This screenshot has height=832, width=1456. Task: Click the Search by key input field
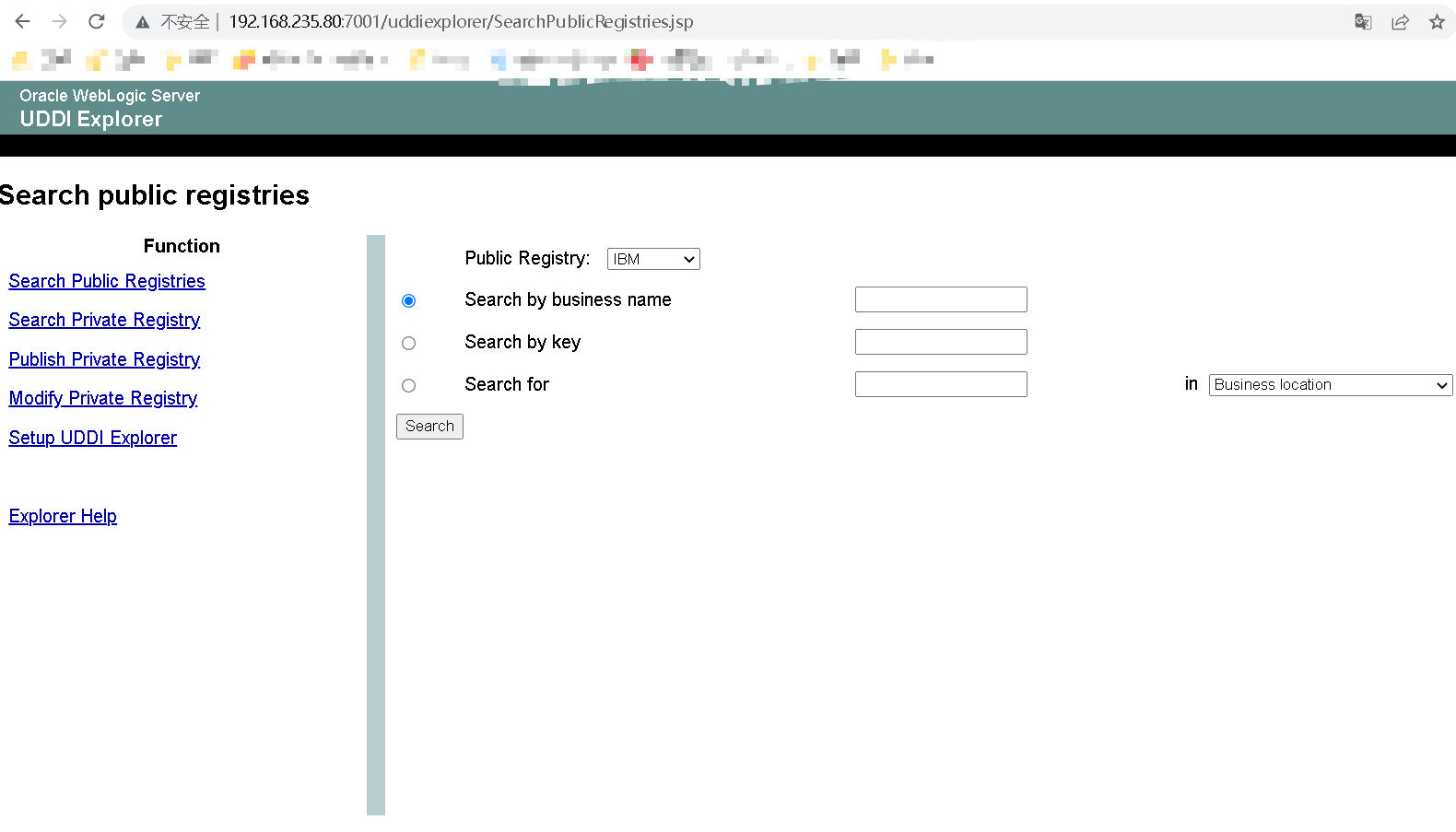pos(941,342)
